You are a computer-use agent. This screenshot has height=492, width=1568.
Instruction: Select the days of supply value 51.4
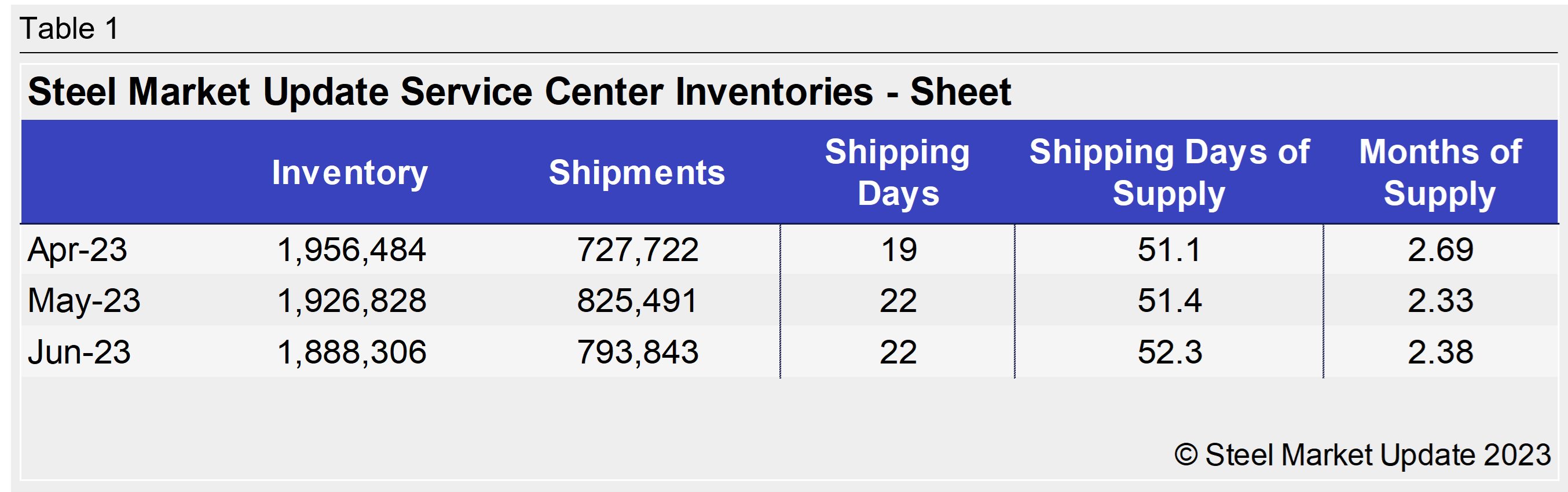coord(1169,300)
